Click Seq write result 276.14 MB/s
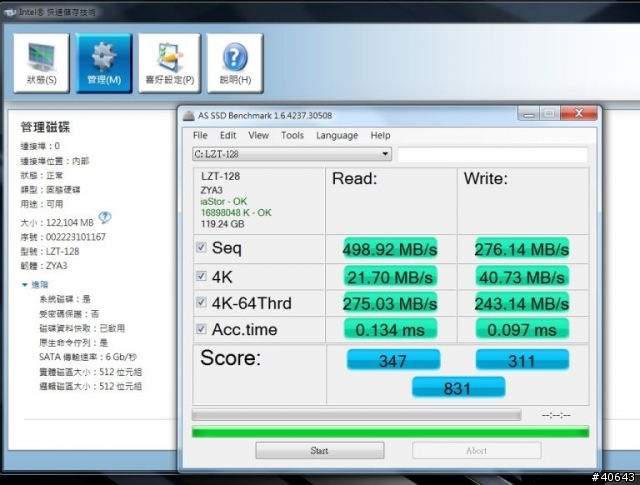640x485 pixels. coord(522,249)
